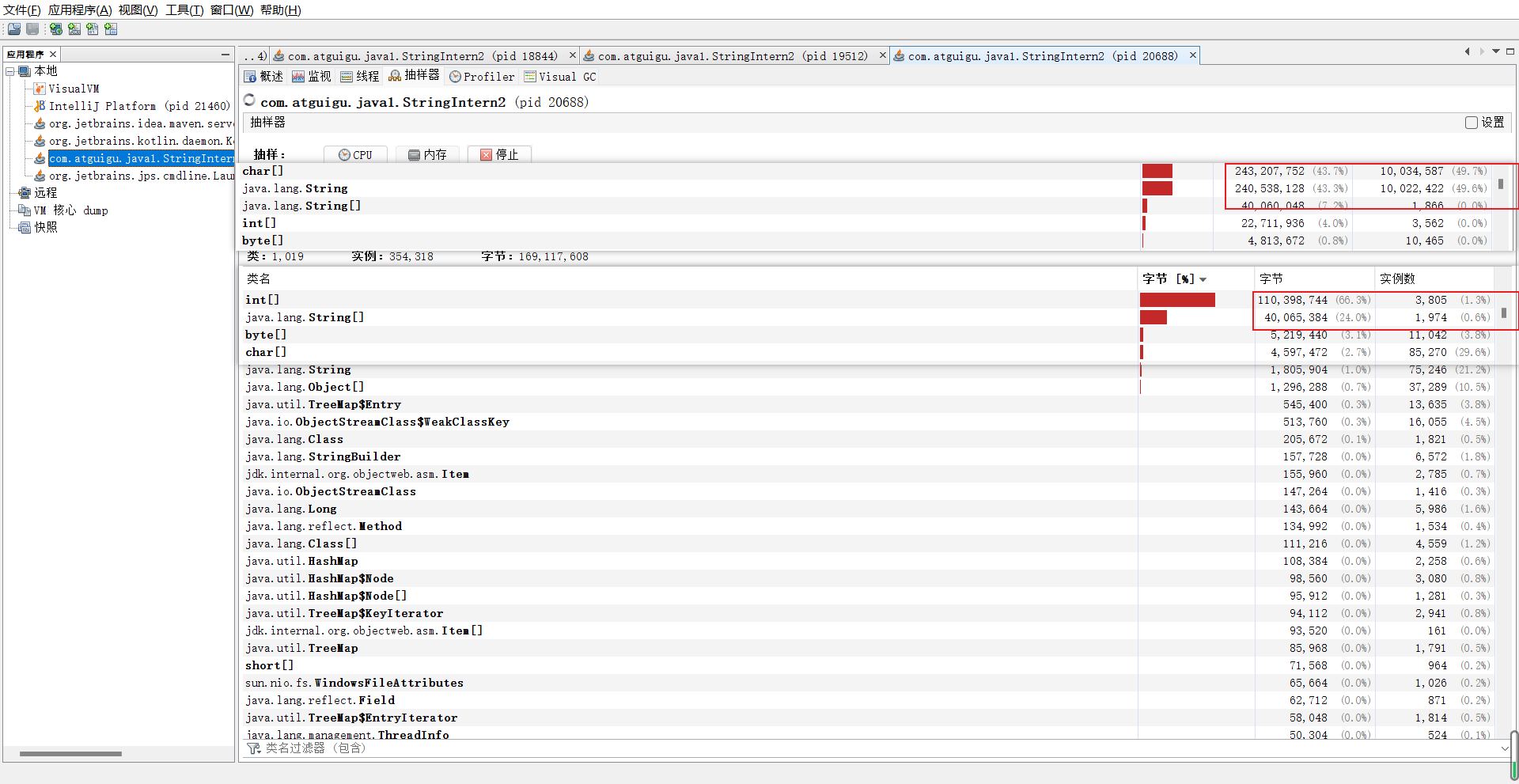1519x784 pixels.
Task: Start CPU sampling
Action: click(355, 155)
